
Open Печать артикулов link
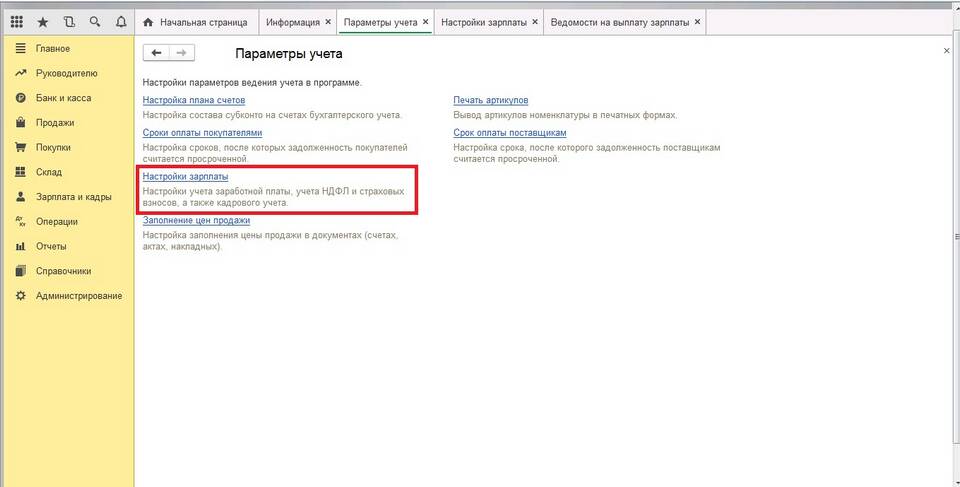[x=490, y=101]
